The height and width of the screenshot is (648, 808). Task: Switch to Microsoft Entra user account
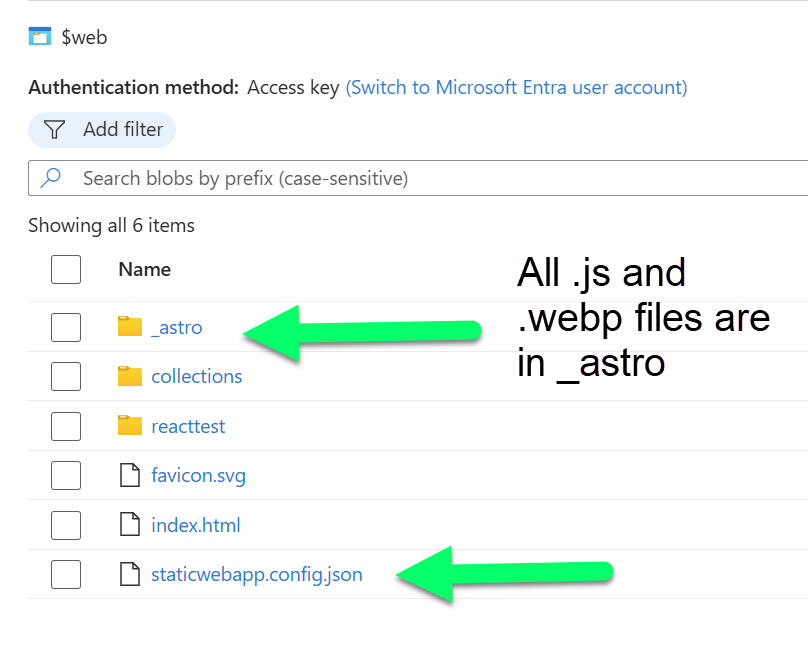pos(516,87)
